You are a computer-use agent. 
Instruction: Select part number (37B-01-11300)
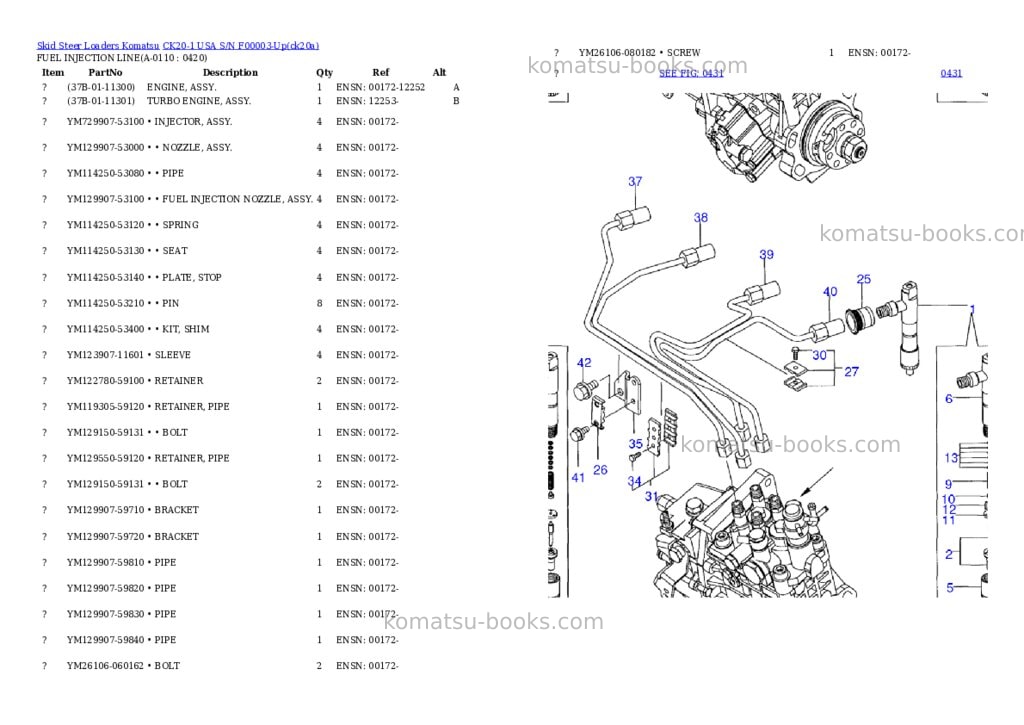pyautogui.click(x=101, y=87)
